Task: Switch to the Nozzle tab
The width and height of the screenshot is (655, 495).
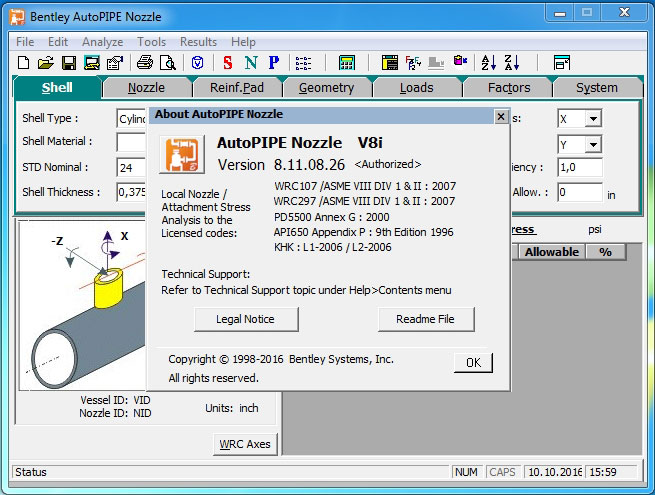Action: 146,88
